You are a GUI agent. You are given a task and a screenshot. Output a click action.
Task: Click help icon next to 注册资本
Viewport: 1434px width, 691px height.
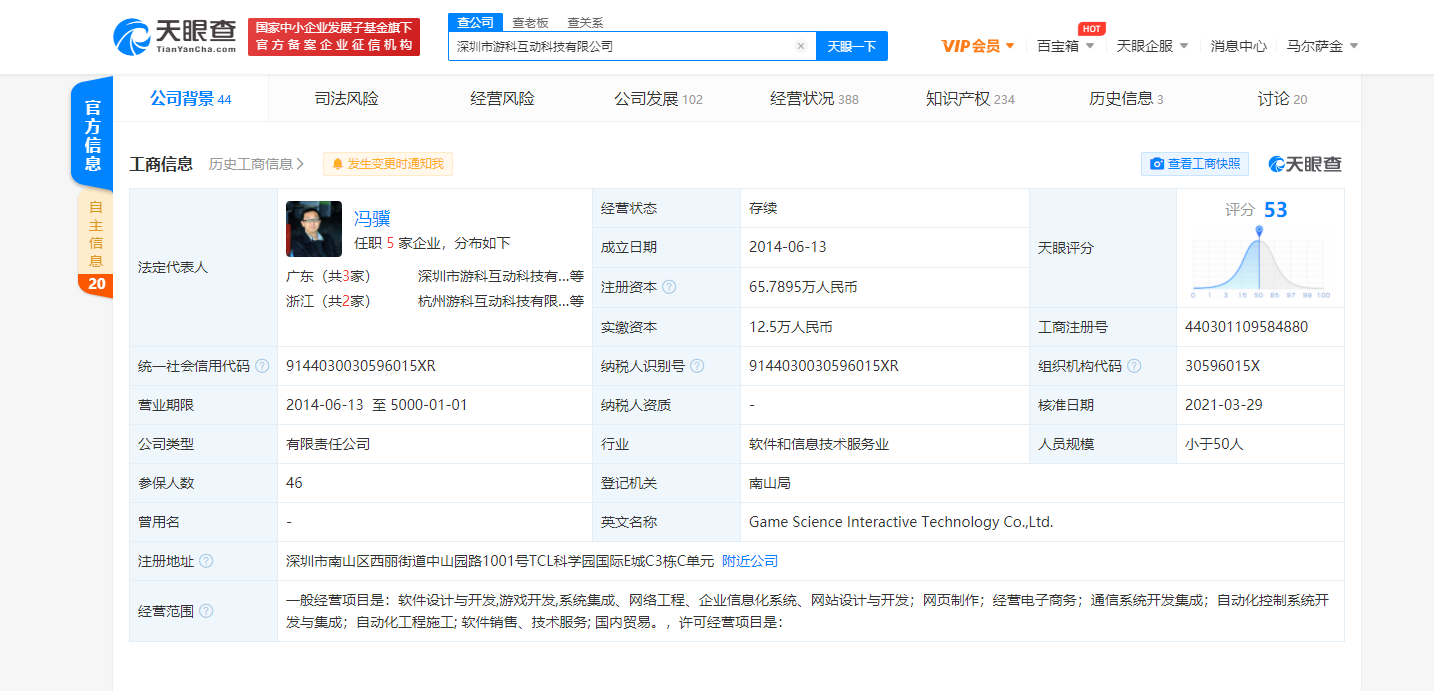point(669,287)
